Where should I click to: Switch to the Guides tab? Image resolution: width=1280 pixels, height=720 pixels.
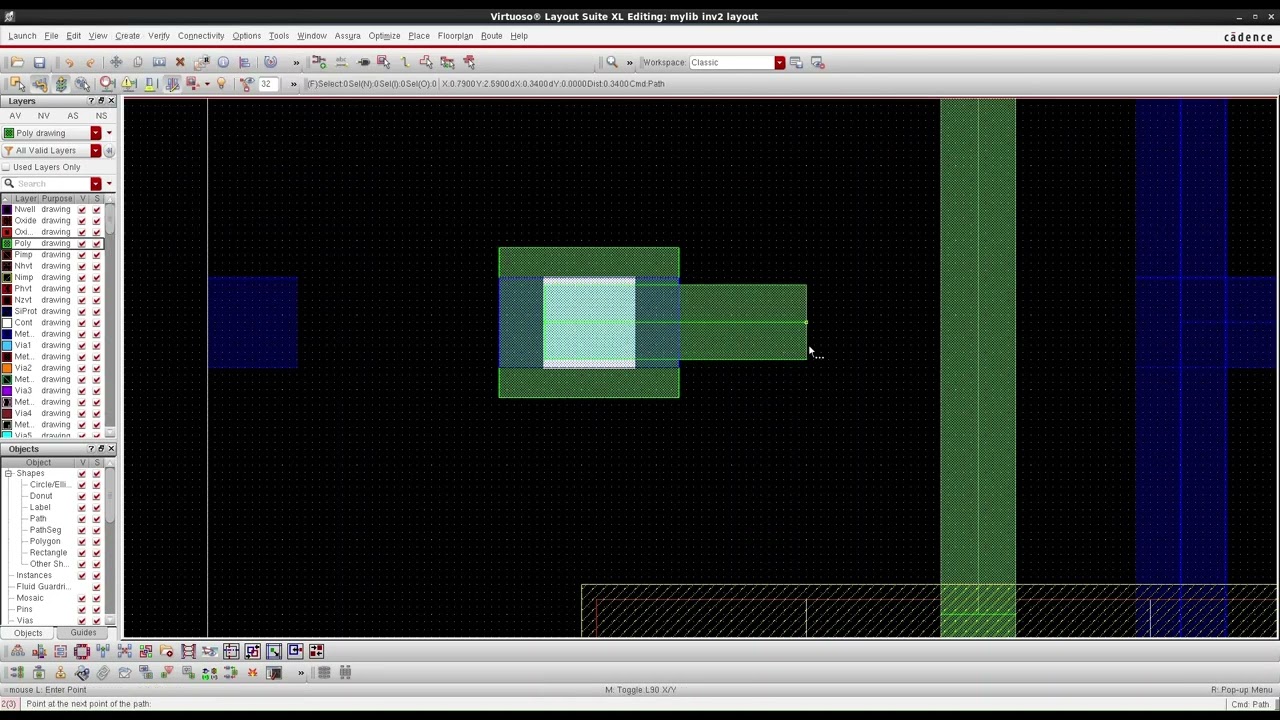pyautogui.click(x=83, y=633)
